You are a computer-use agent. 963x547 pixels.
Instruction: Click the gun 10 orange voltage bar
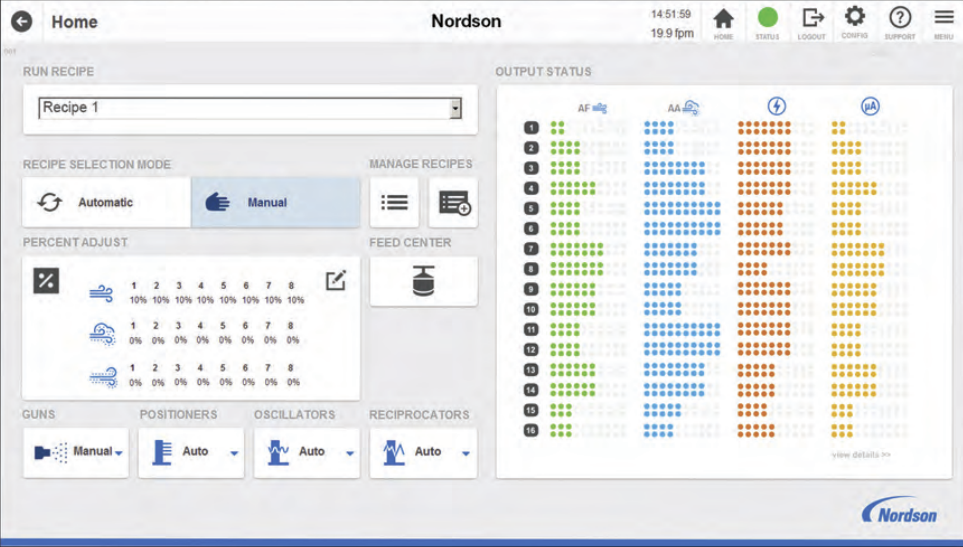(764, 309)
